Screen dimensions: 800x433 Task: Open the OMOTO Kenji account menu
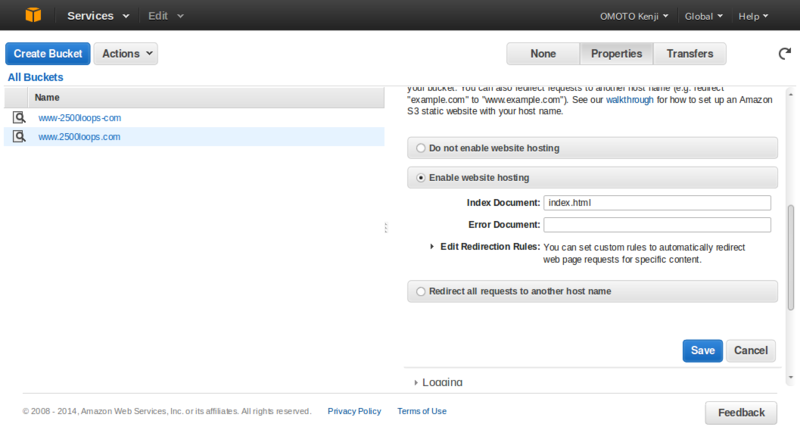click(x=634, y=16)
